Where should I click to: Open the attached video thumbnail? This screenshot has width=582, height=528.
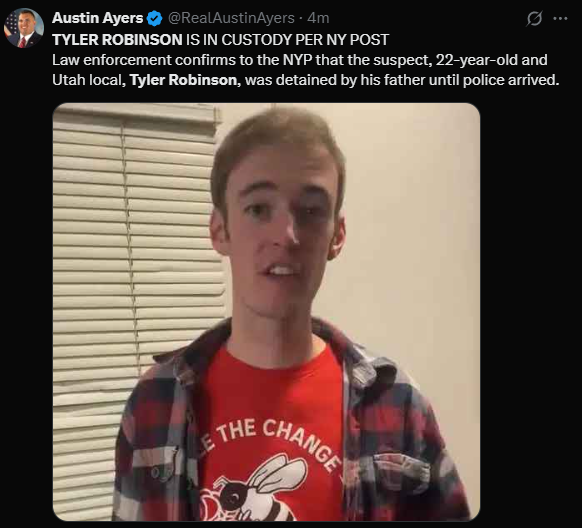tap(266, 312)
